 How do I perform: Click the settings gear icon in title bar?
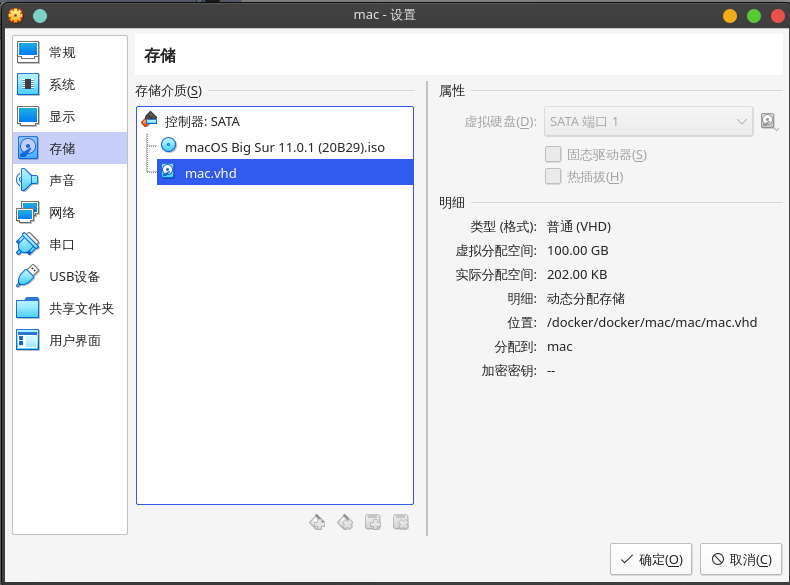16,16
